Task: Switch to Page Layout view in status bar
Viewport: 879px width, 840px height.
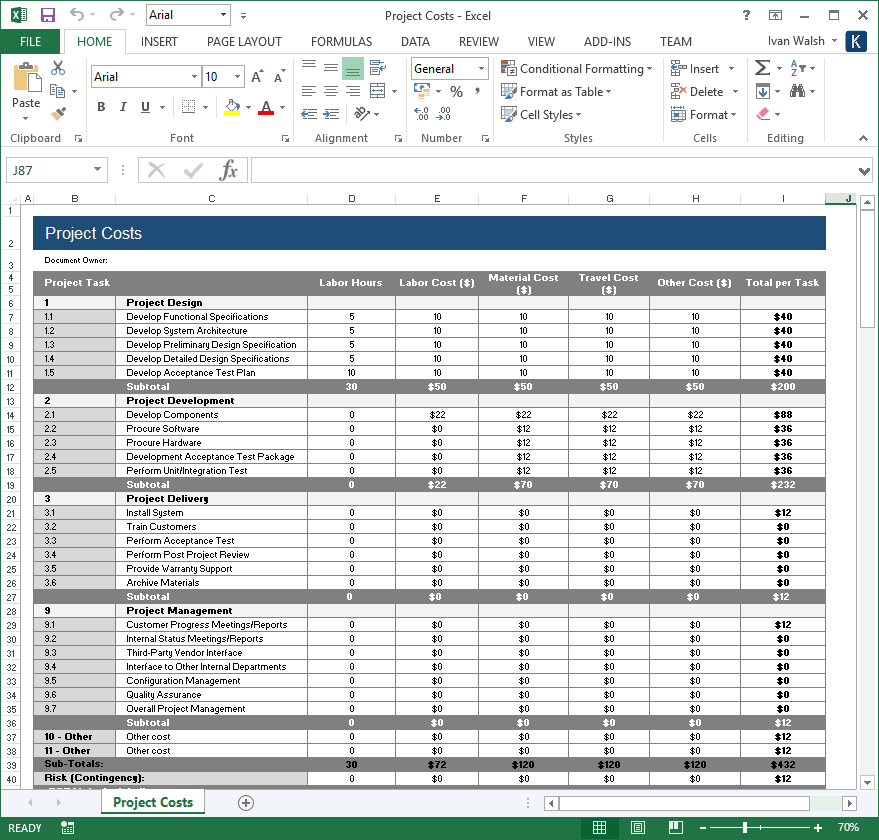Action: [637, 828]
